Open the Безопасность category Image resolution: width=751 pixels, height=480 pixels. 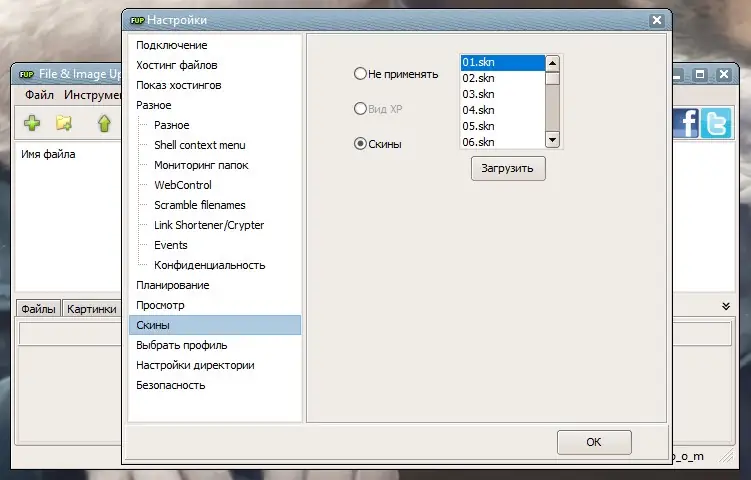(x=171, y=386)
